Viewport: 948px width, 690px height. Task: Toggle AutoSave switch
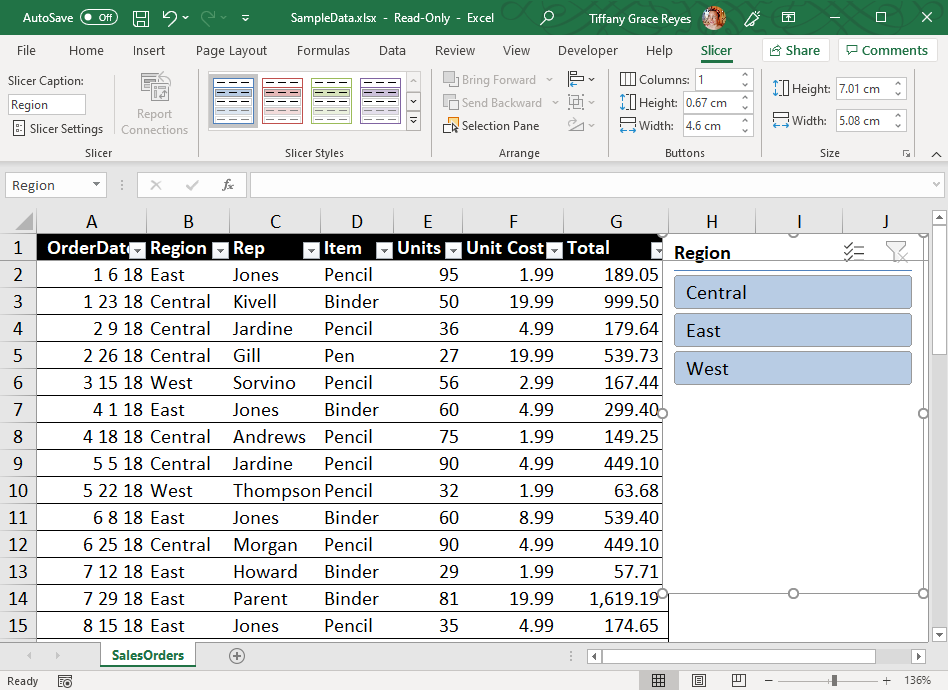point(99,18)
